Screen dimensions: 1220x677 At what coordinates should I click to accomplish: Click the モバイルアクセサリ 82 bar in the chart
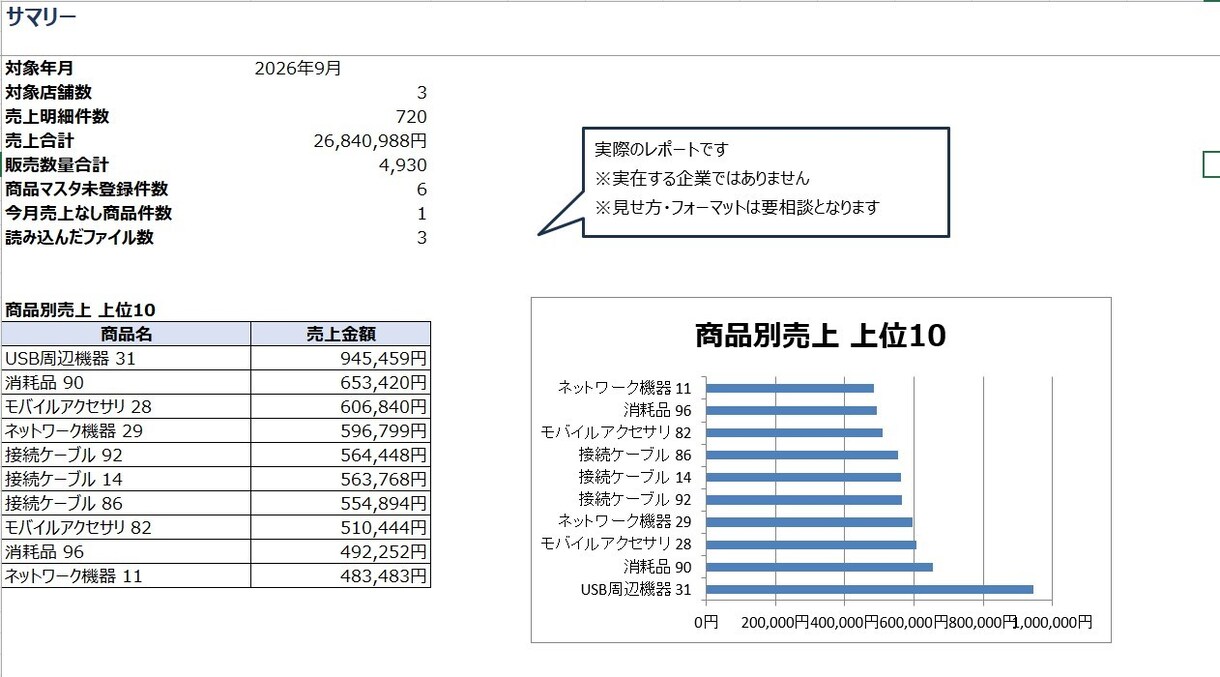795,433
